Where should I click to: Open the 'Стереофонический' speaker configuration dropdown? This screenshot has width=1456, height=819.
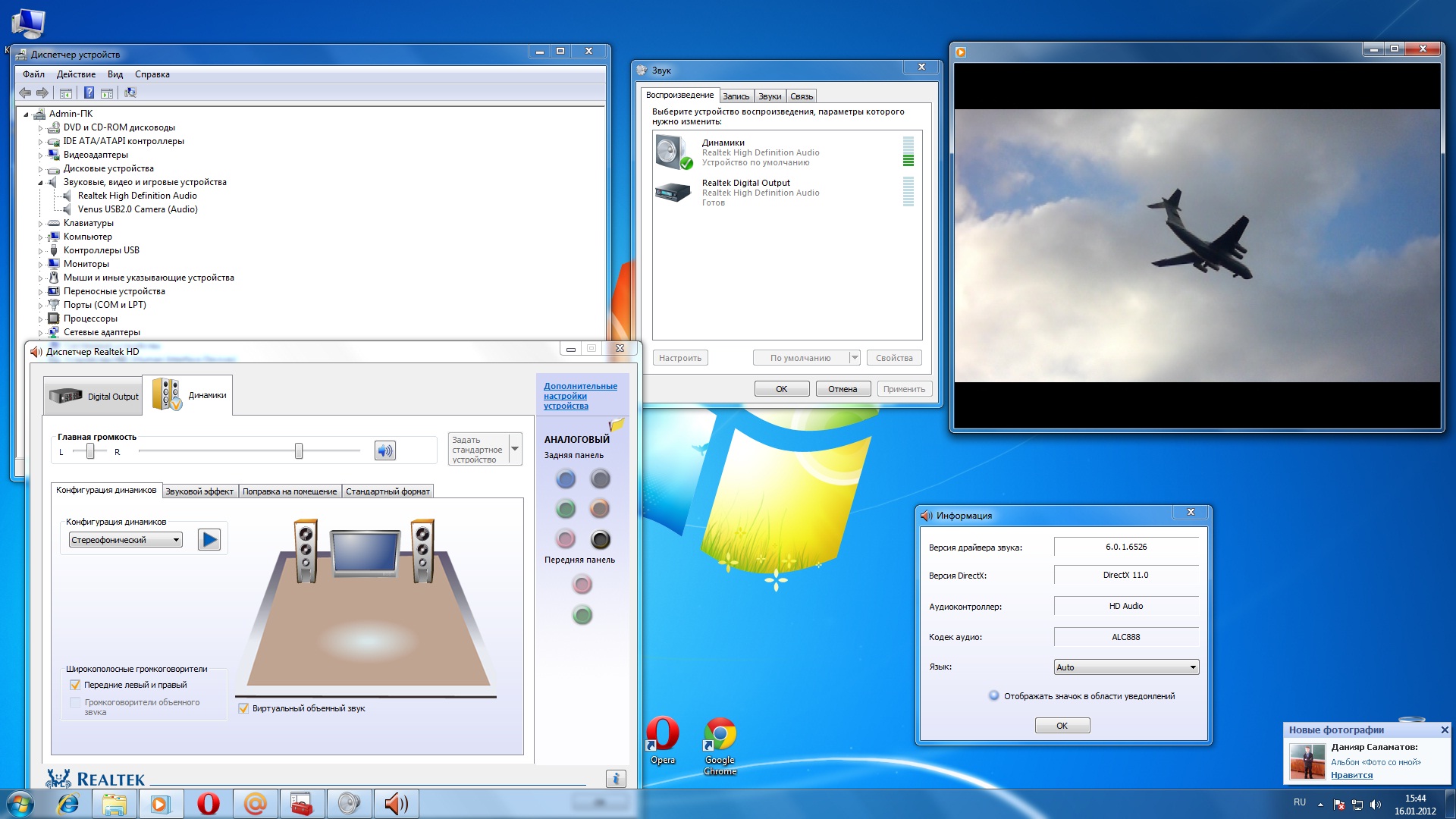coord(126,540)
